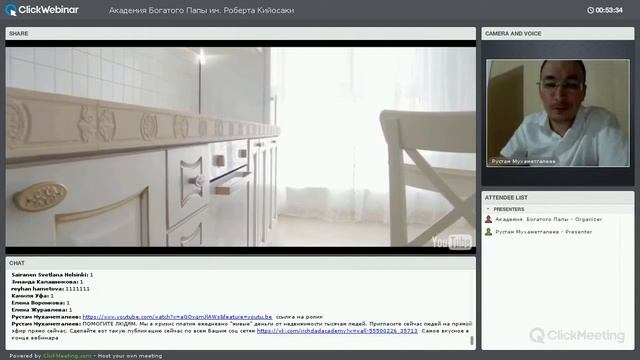
Task: Click the PRESENTERS group label
Action: [x=509, y=209]
